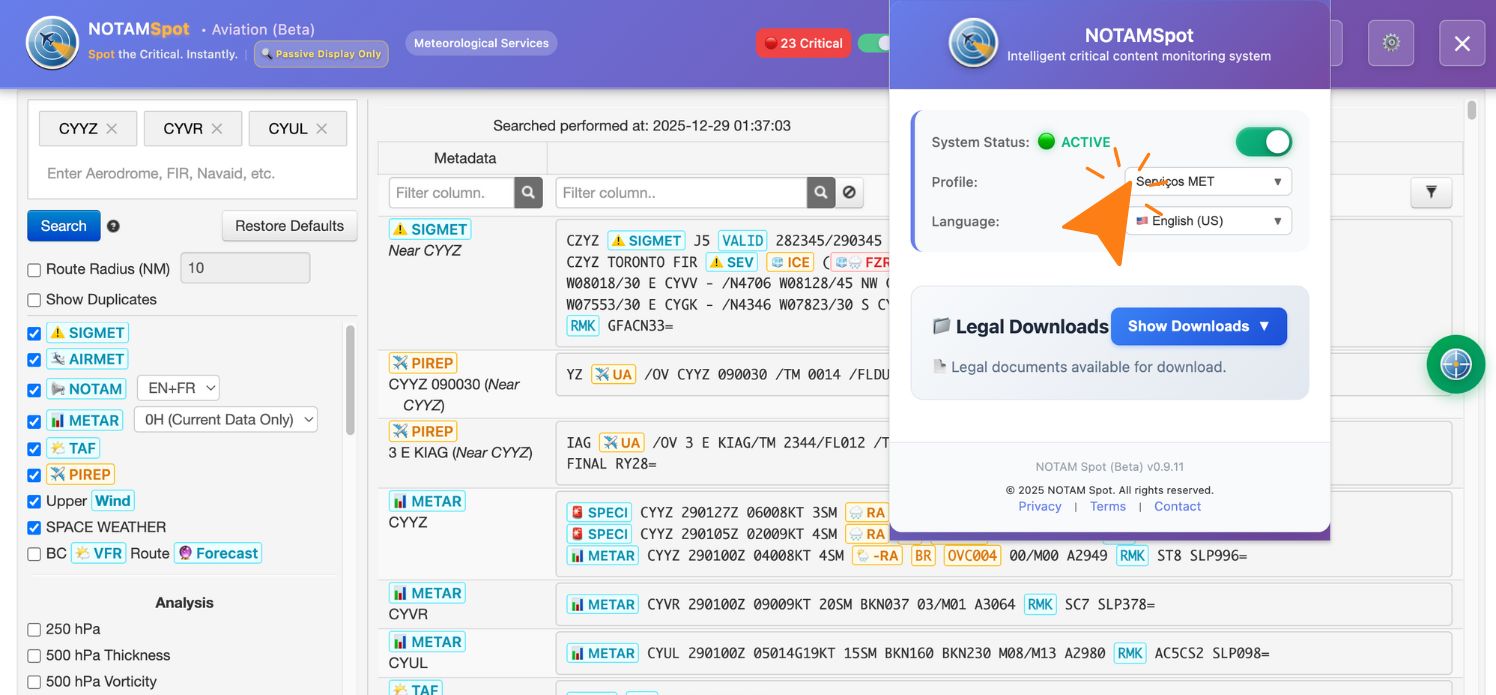Image resolution: width=1496 pixels, height=695 pixels.
Task: Open the Privacy link in popup footer
Action: click(x=1039, y=506)
